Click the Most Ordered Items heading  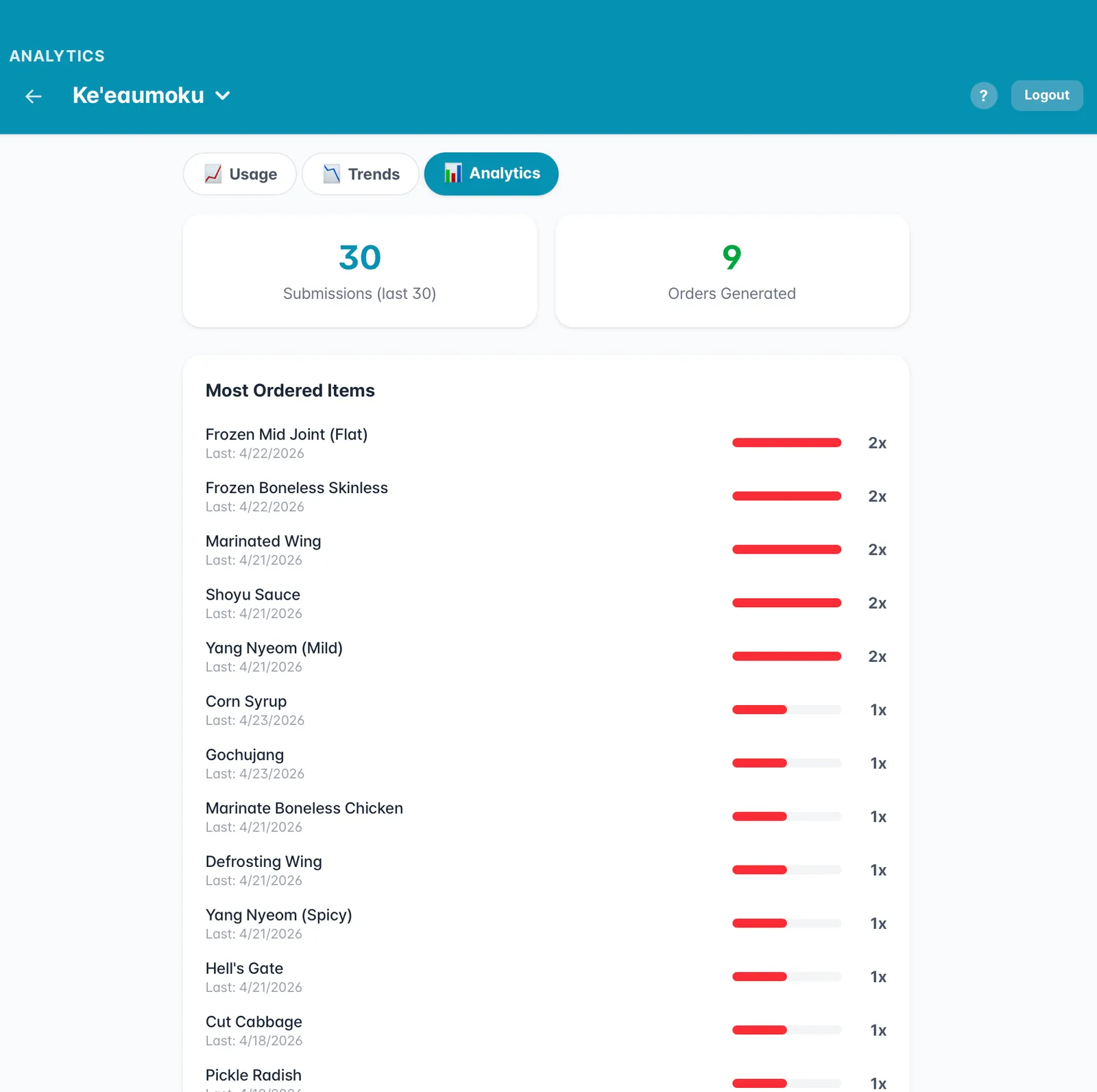290,390
